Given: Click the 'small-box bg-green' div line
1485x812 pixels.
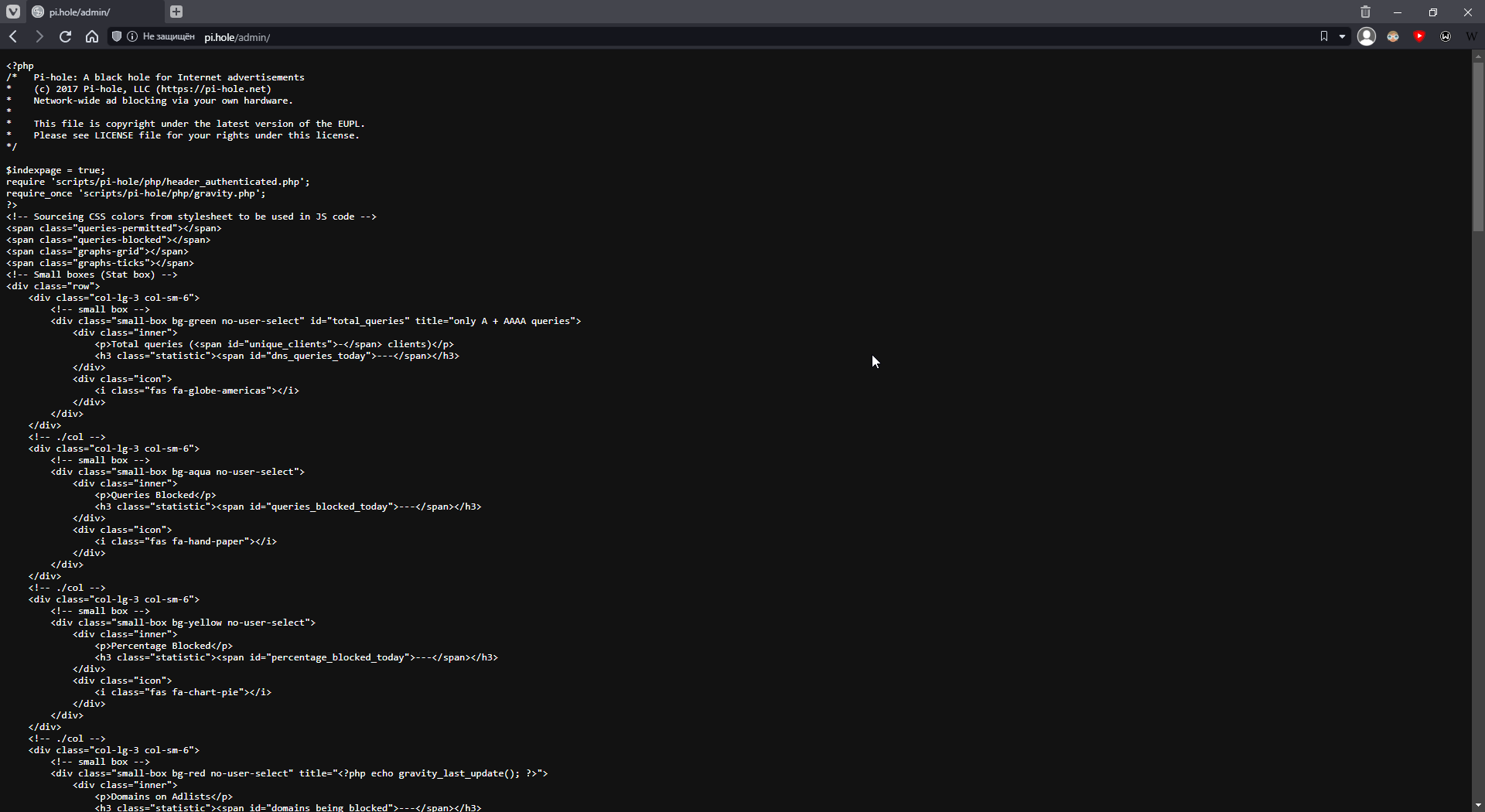Looking at the screenshot, I should tap(316, 321).
